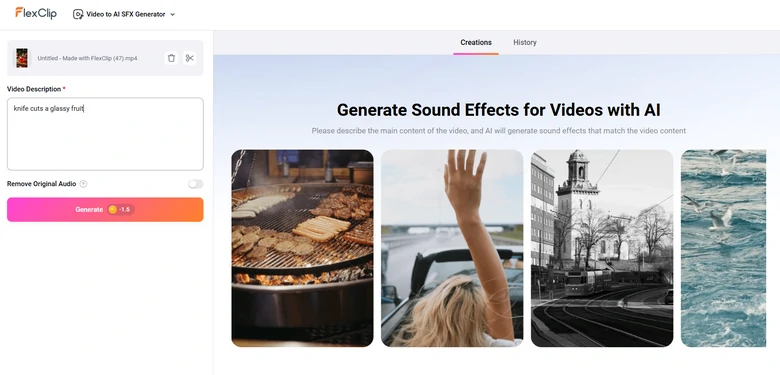Switch to the Creations tab
Image resolution: width=780 pixels, height=375 pixels.
476,43
